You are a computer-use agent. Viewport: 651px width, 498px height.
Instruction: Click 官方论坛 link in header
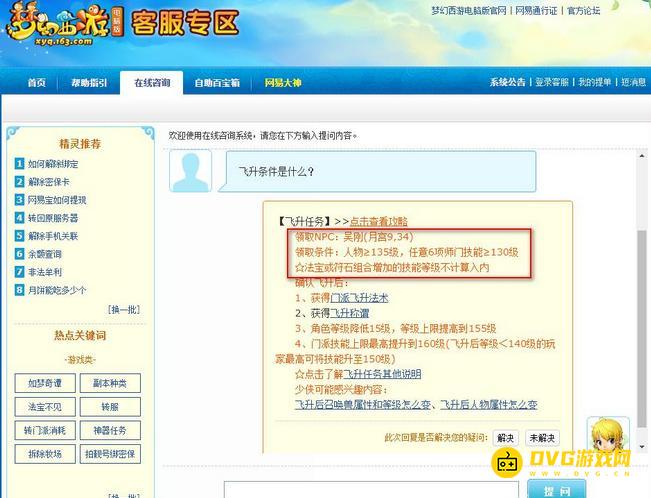[x=583, y=10]
